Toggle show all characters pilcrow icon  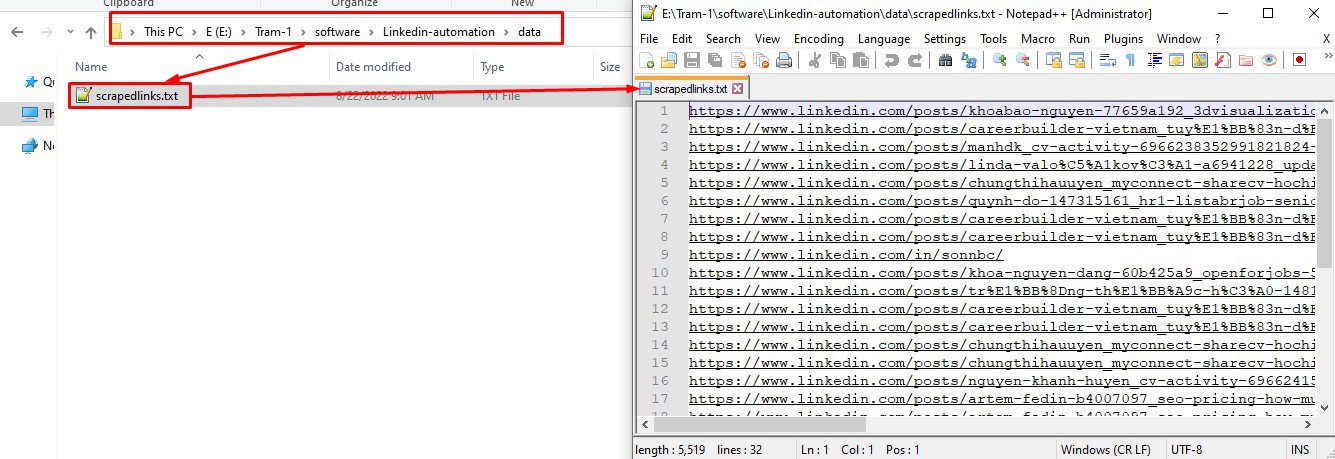(1130, 60)
